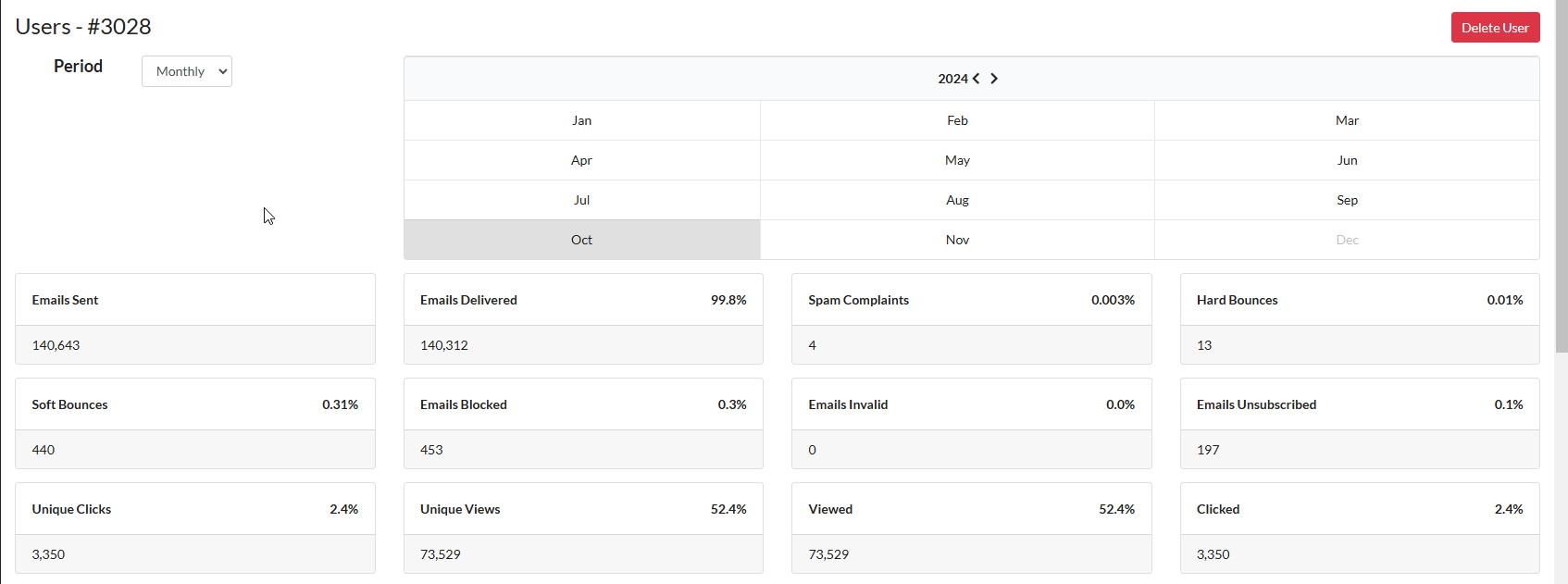Click the 0.003% spam percentage
The height and width of the screenshot is (584, 1568).
point(1113,300)
